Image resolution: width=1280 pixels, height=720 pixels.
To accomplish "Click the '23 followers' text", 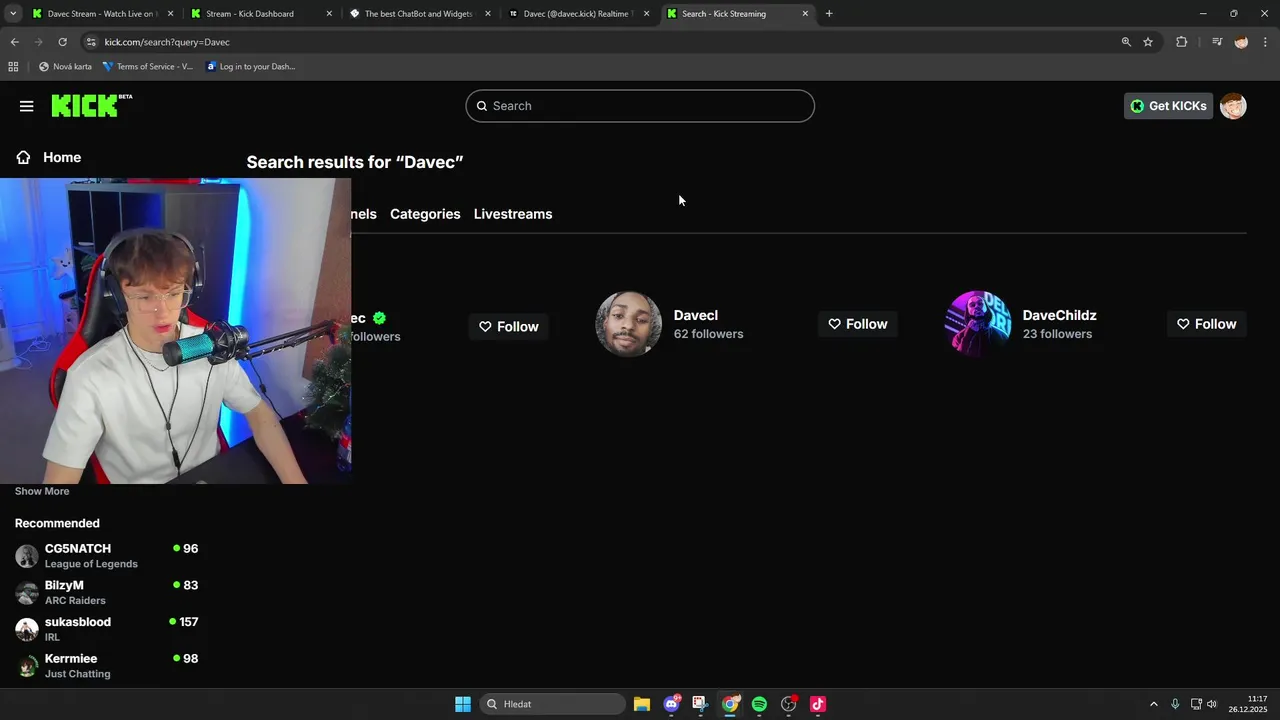I will 1057,334.
